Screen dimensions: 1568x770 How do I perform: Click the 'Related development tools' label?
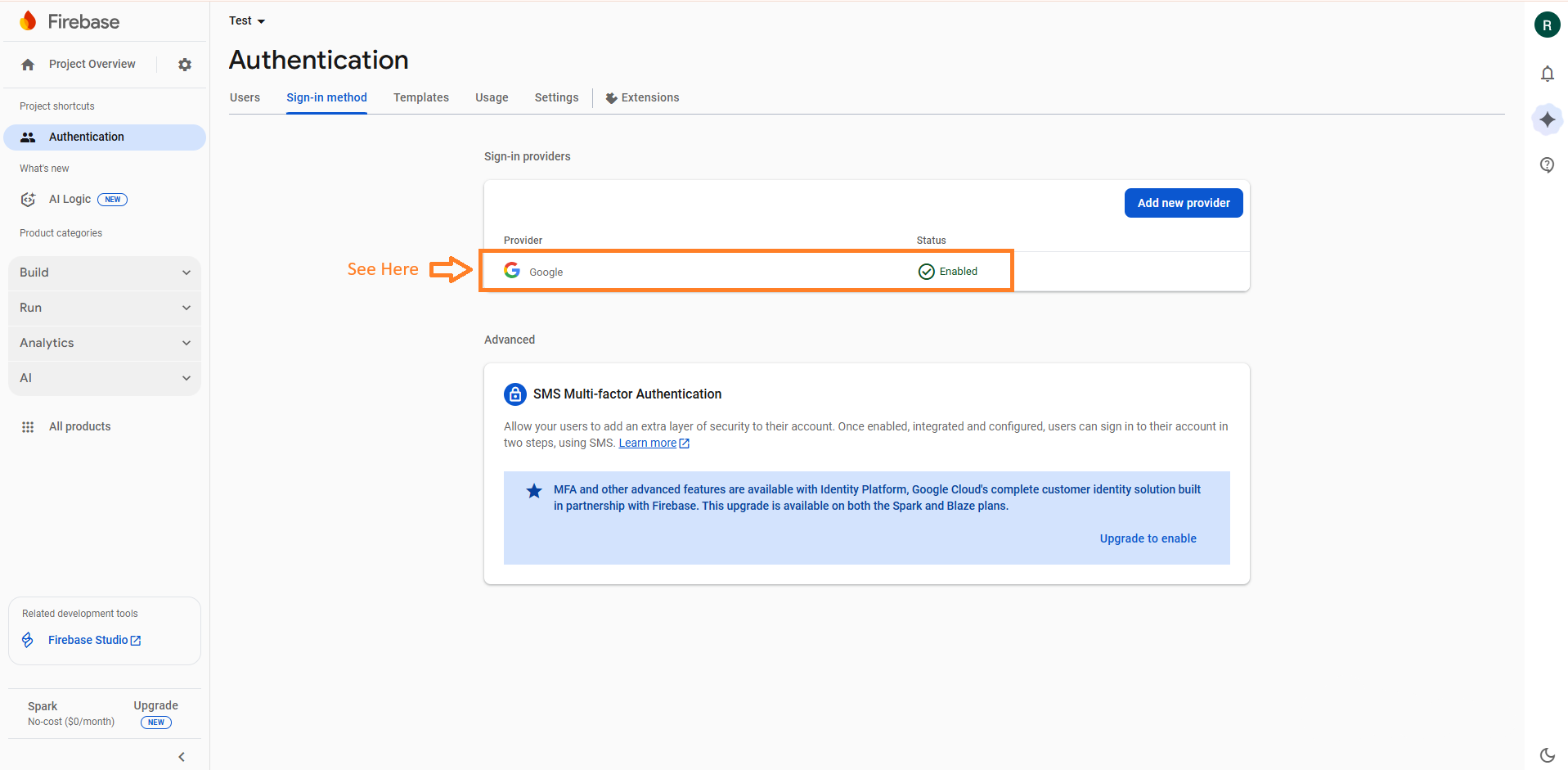click(x=80, y=614)
